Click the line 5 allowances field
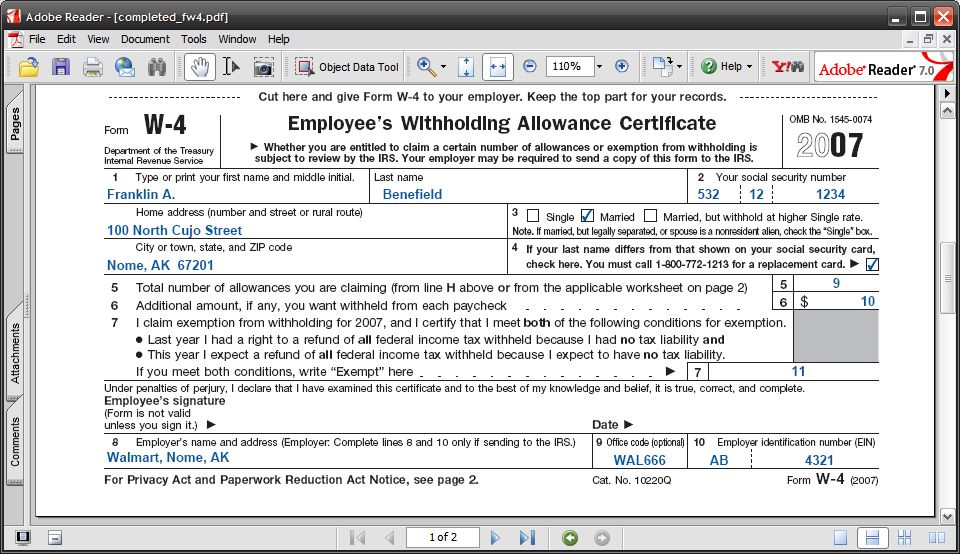The width and height of the screenshot is (960, 554). coord(836,283)
